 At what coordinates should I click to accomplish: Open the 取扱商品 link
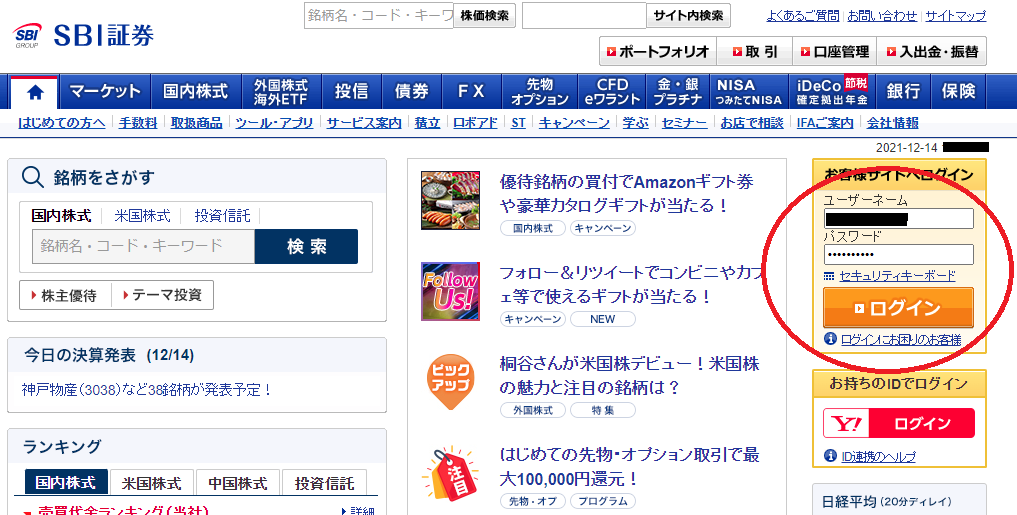[197, 123]
